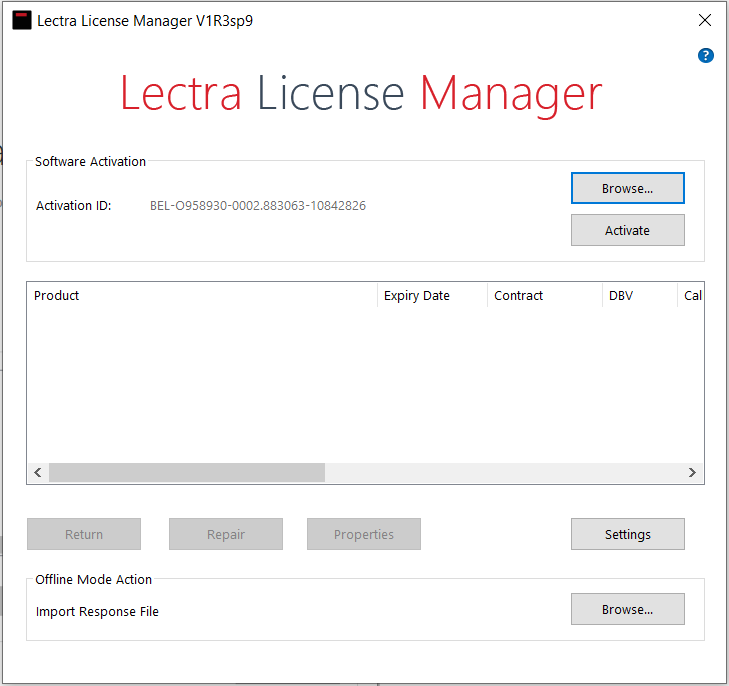Browse for an Import Response File
This screenshot has width=729, height=686.
coord(627,609)
